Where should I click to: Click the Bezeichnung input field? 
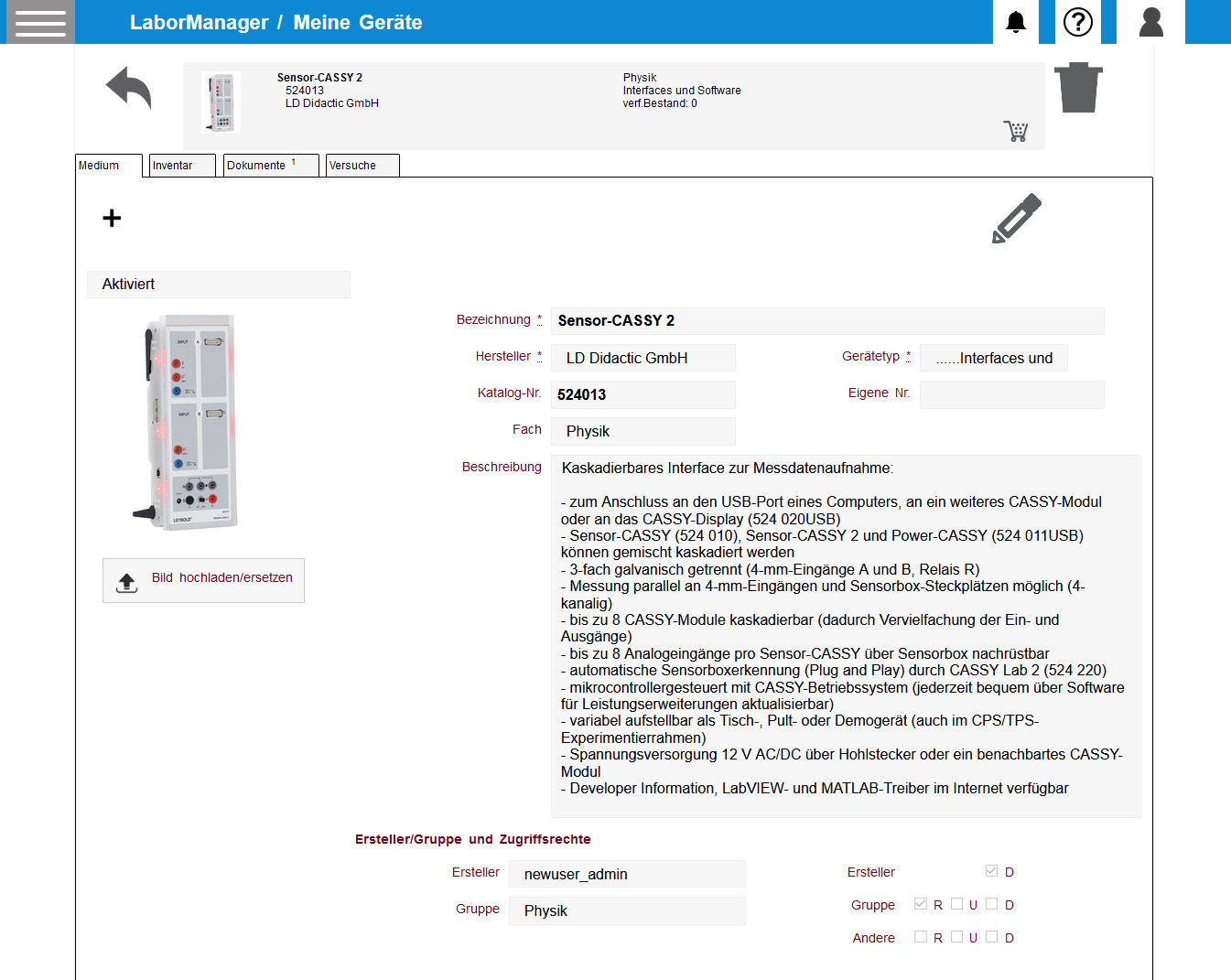827,321
